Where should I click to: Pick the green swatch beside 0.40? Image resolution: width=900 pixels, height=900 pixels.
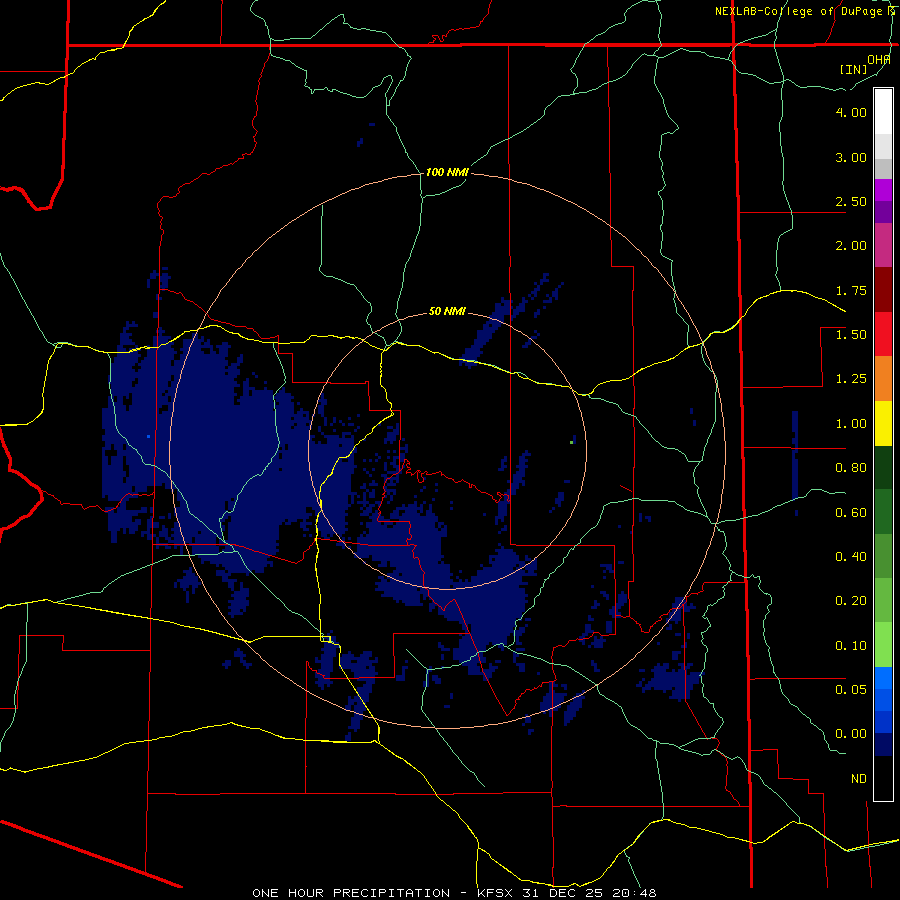(883, 556)
